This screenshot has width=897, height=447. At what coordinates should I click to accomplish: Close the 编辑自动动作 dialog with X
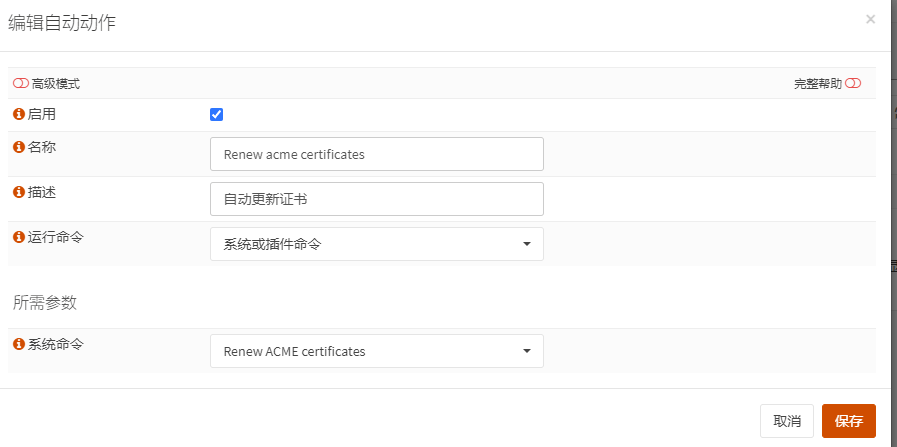click(x=870, y=19)
